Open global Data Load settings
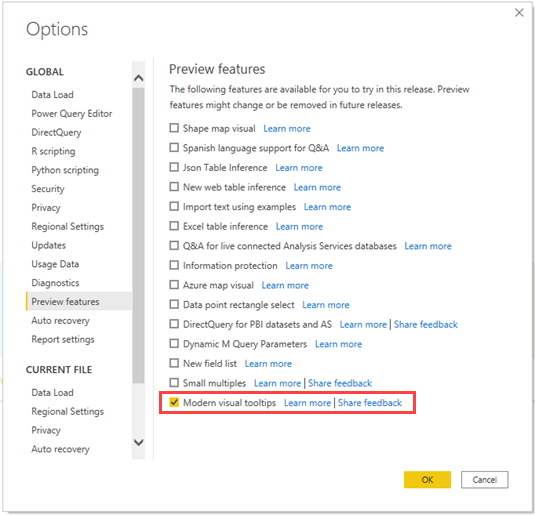 click(x=53, y=95)
